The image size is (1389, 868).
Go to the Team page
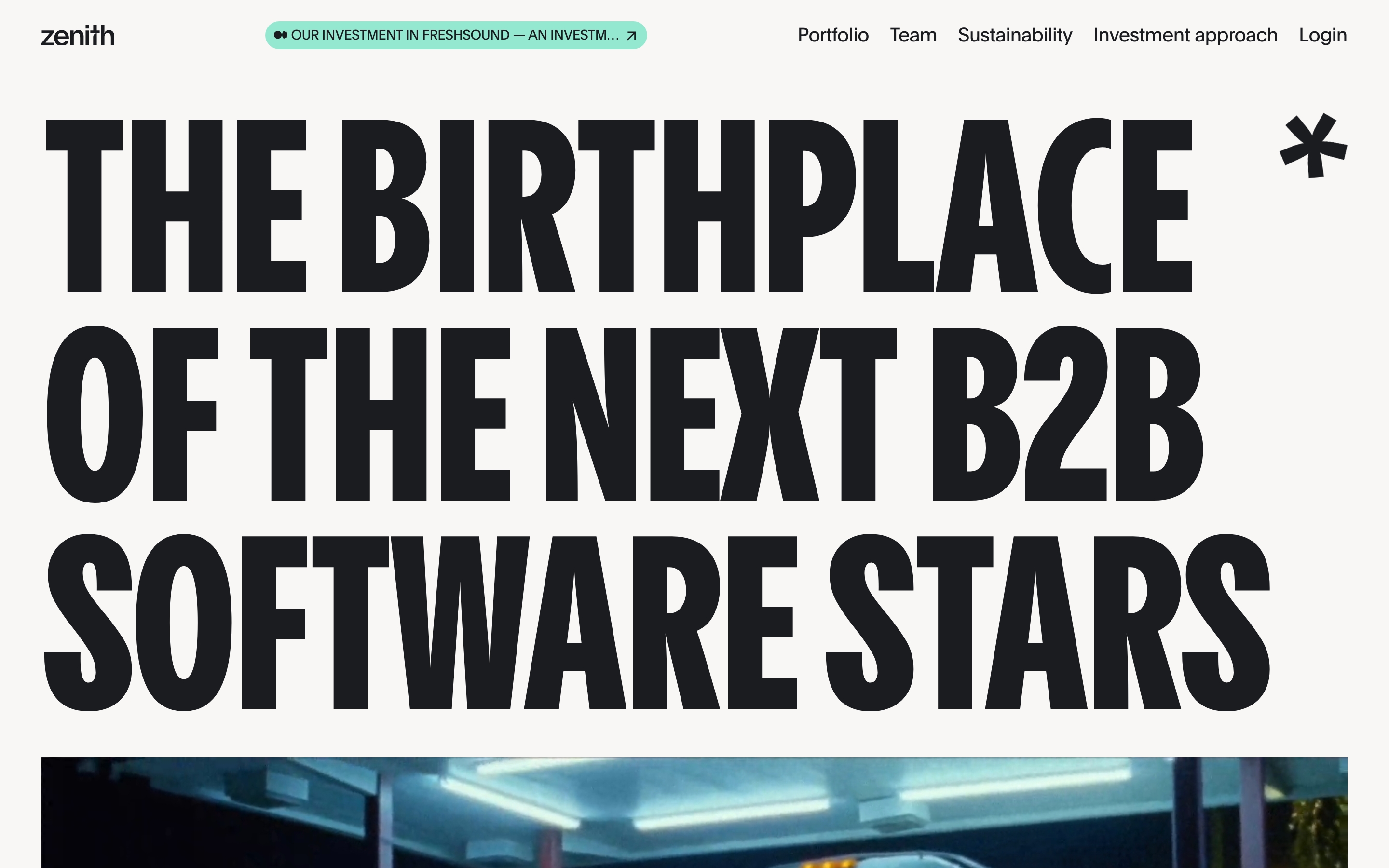pos(912,35)
